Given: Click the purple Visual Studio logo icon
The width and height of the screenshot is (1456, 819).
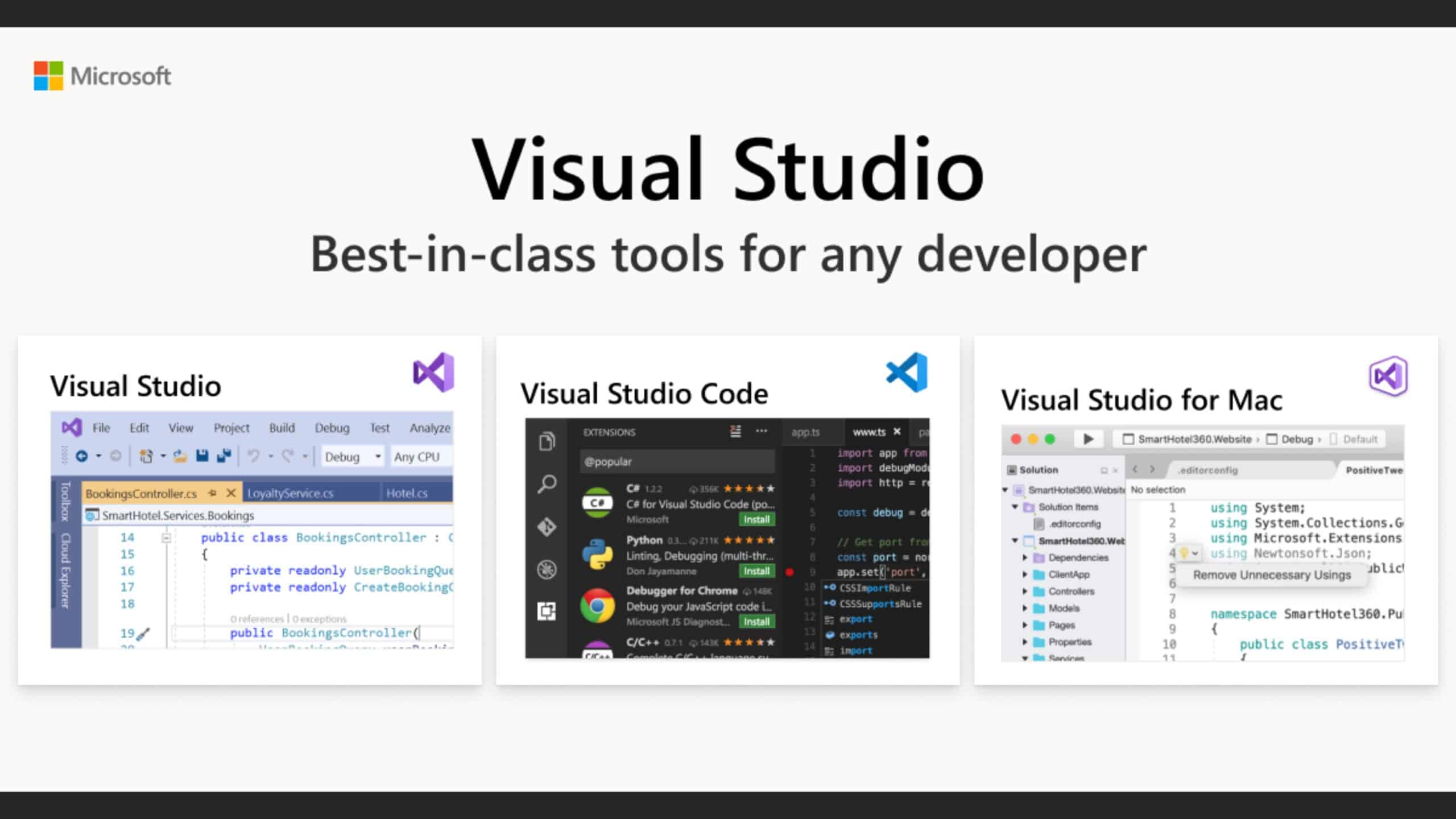Looking at the screenshot, I should click(433, 373).
